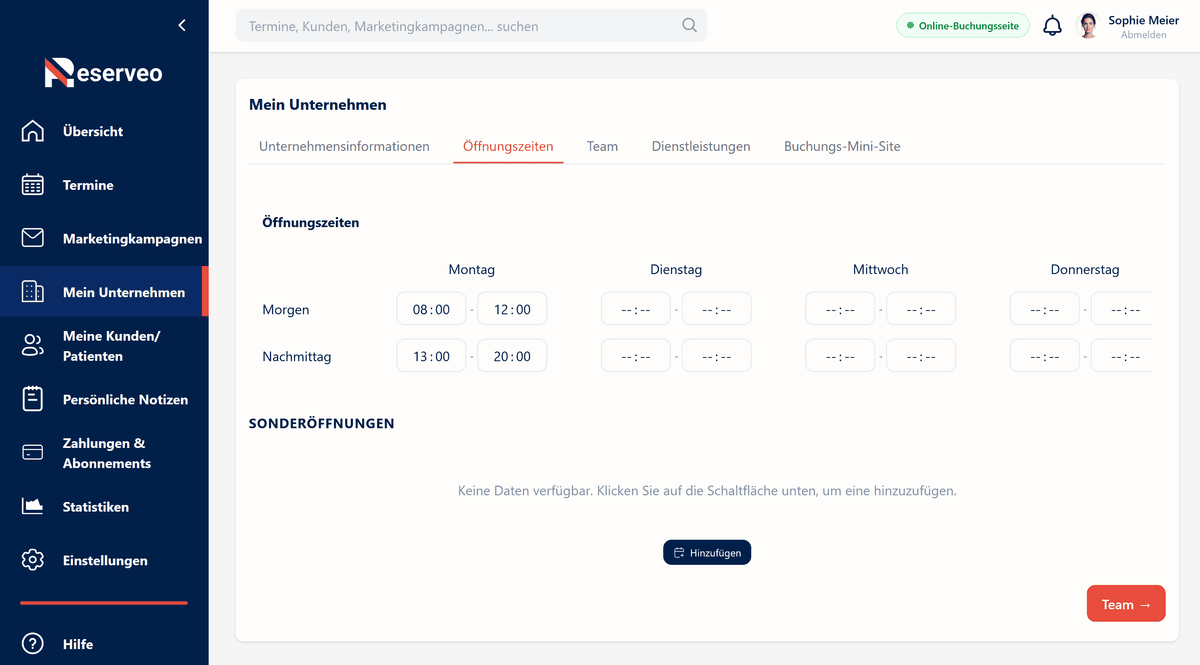The width and height of the screenshot is (1200, 665).
Task: Collapse the sidebar with the chevron arrow
Action: [x=182, y=25]
